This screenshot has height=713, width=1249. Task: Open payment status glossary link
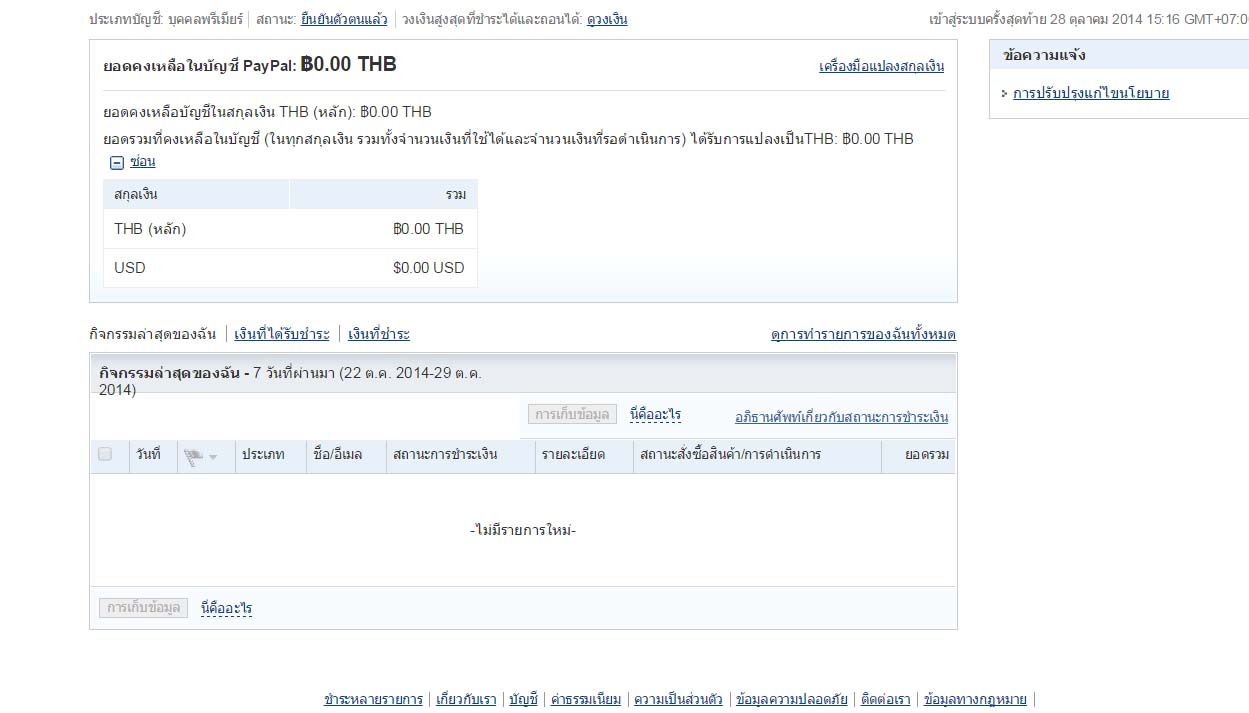point(841,417)
